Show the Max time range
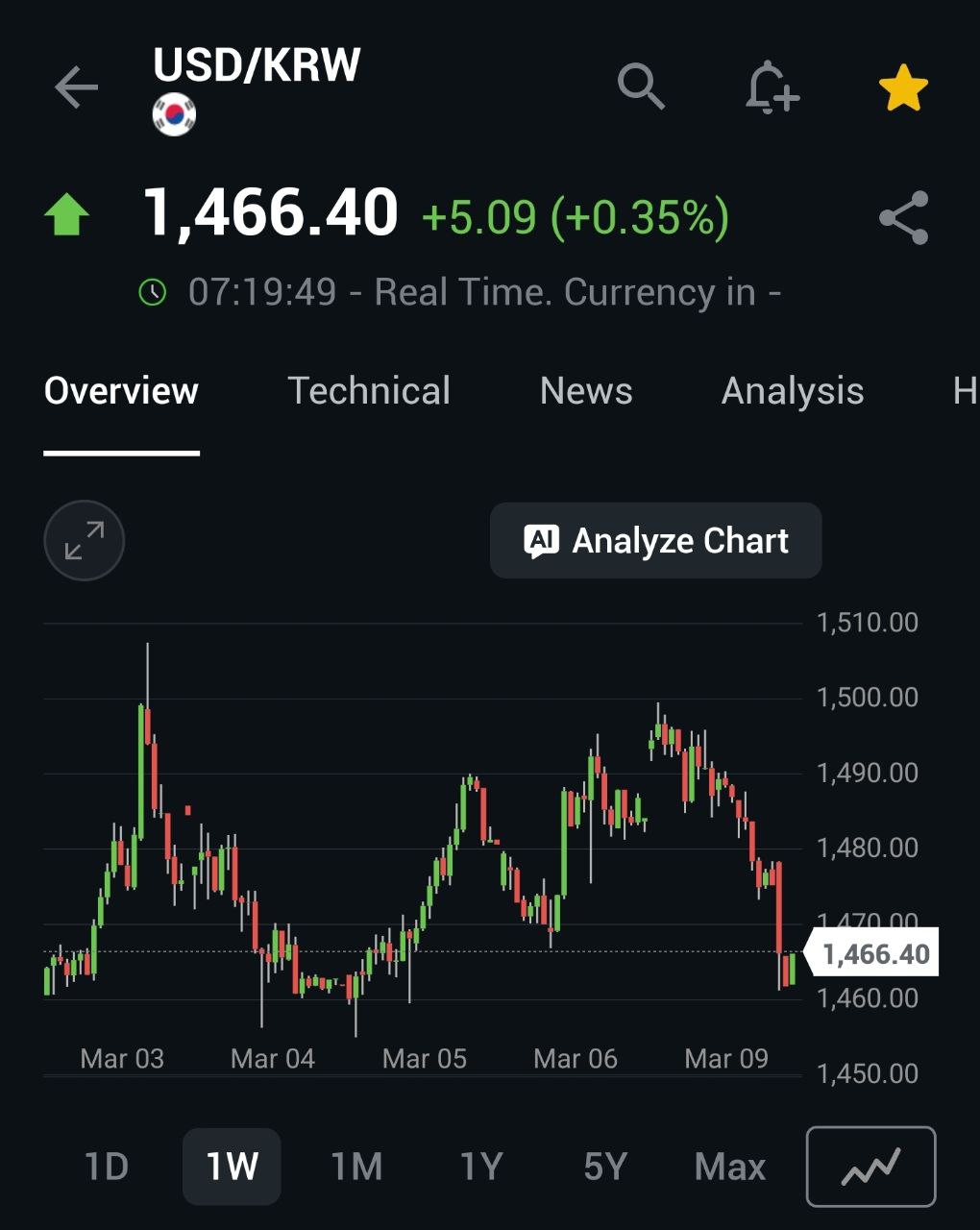The width and height of the screenshot is (980, 1230). (730, 1167)
